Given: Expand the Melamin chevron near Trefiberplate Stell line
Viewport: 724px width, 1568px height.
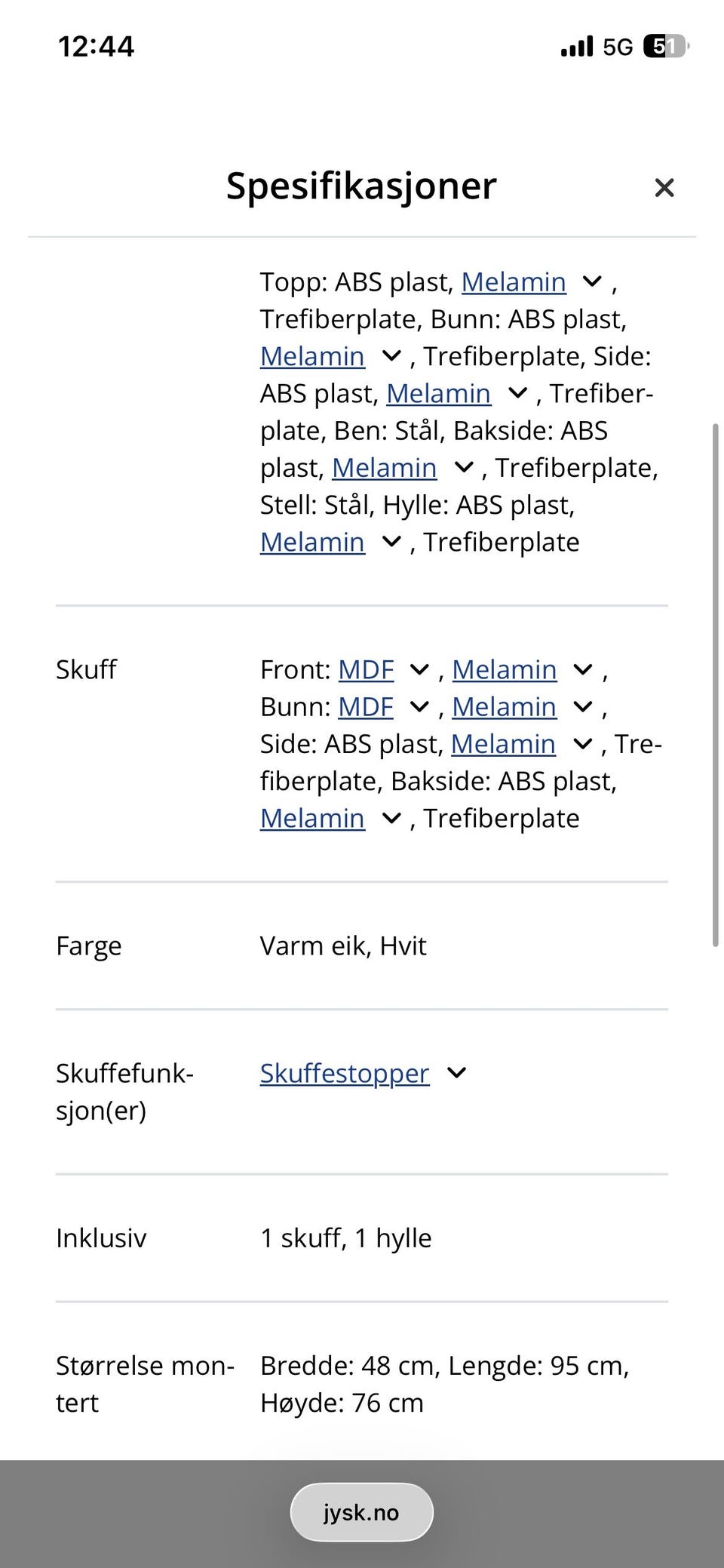Looking at the screenshot, I should [x=464, y=467].
